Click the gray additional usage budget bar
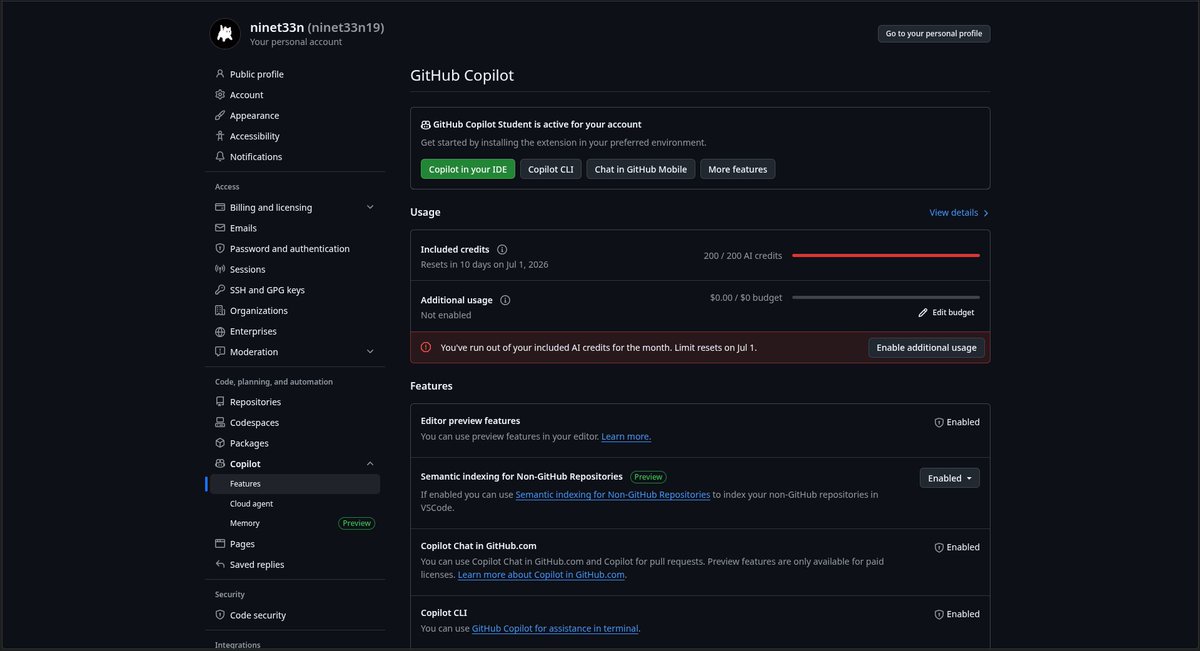This screenshot has height=651, width=1200. tap(886, 297)
